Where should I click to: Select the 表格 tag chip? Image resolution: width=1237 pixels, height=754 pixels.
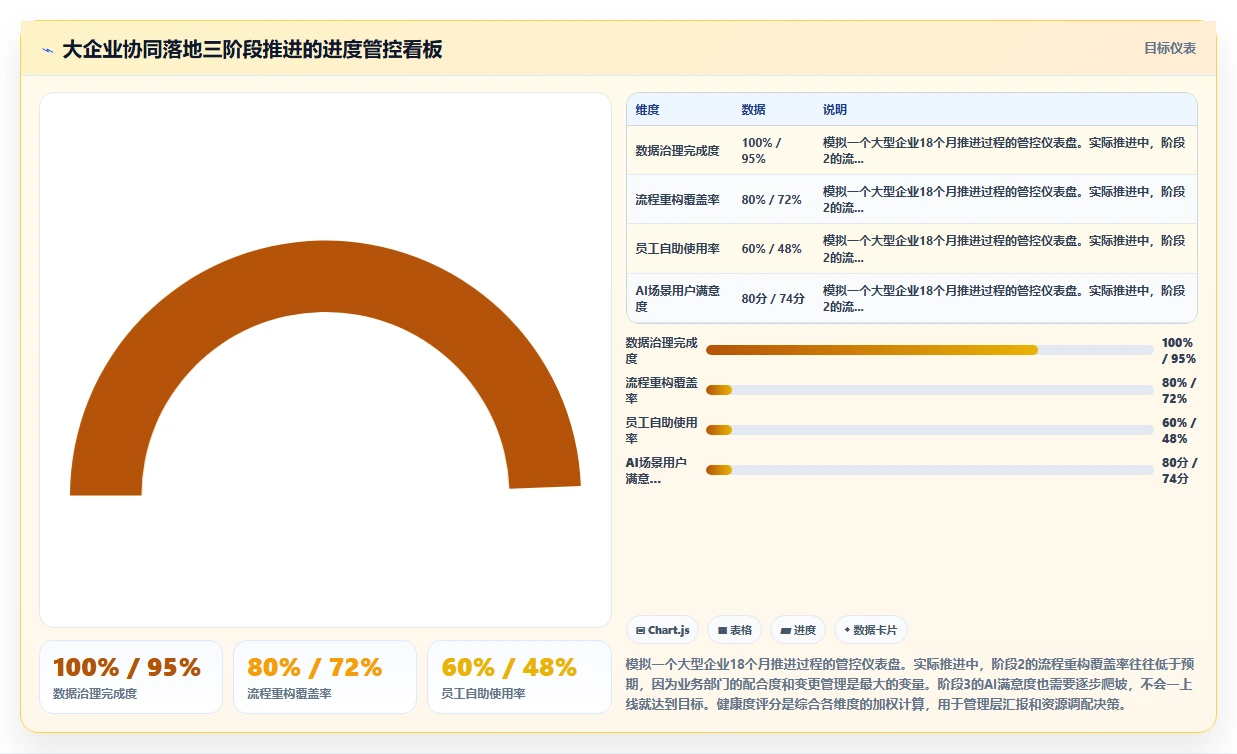(734, 630)
